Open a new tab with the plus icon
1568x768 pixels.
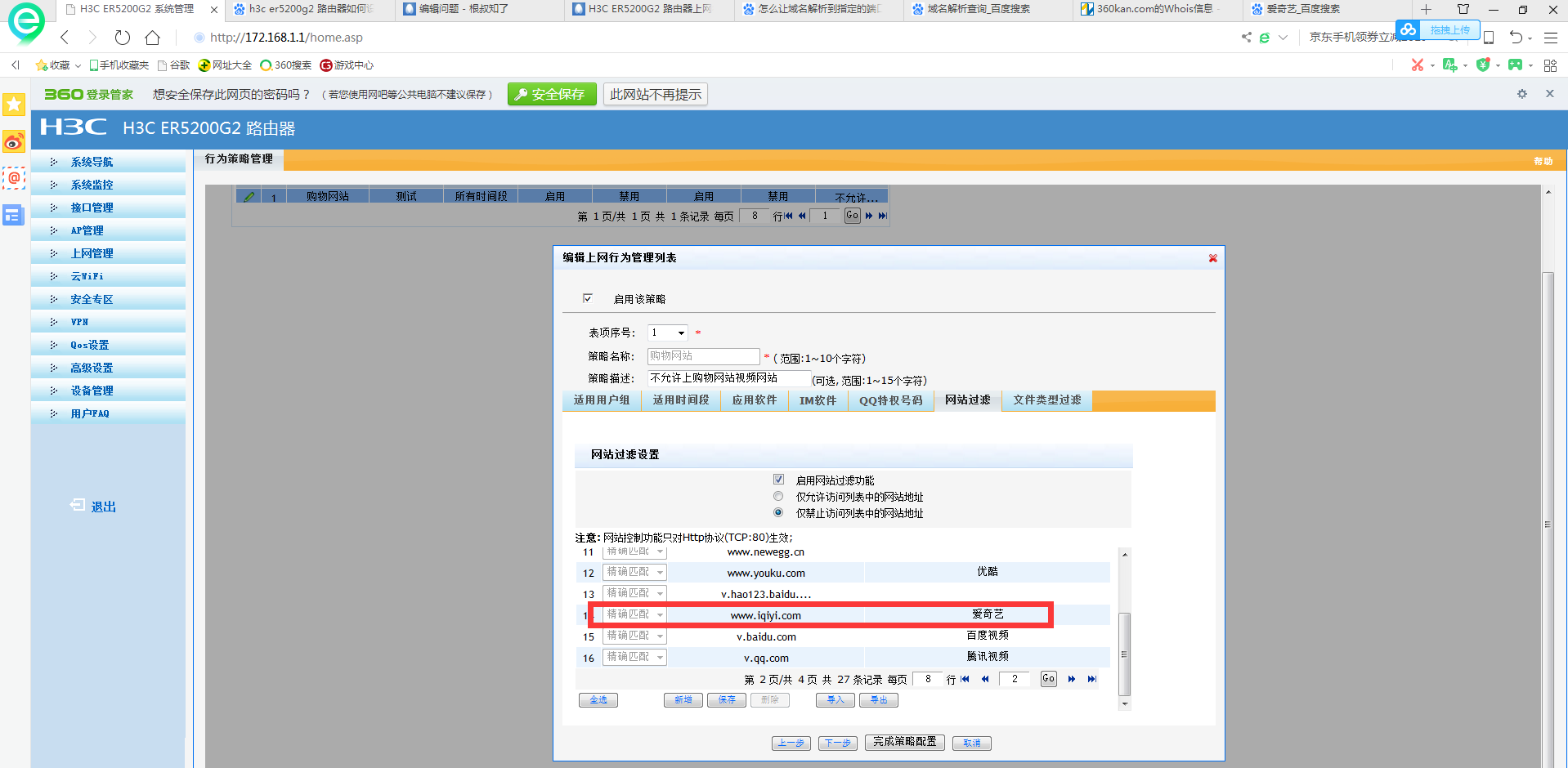pyautogui.click(x=1426, y=10)
